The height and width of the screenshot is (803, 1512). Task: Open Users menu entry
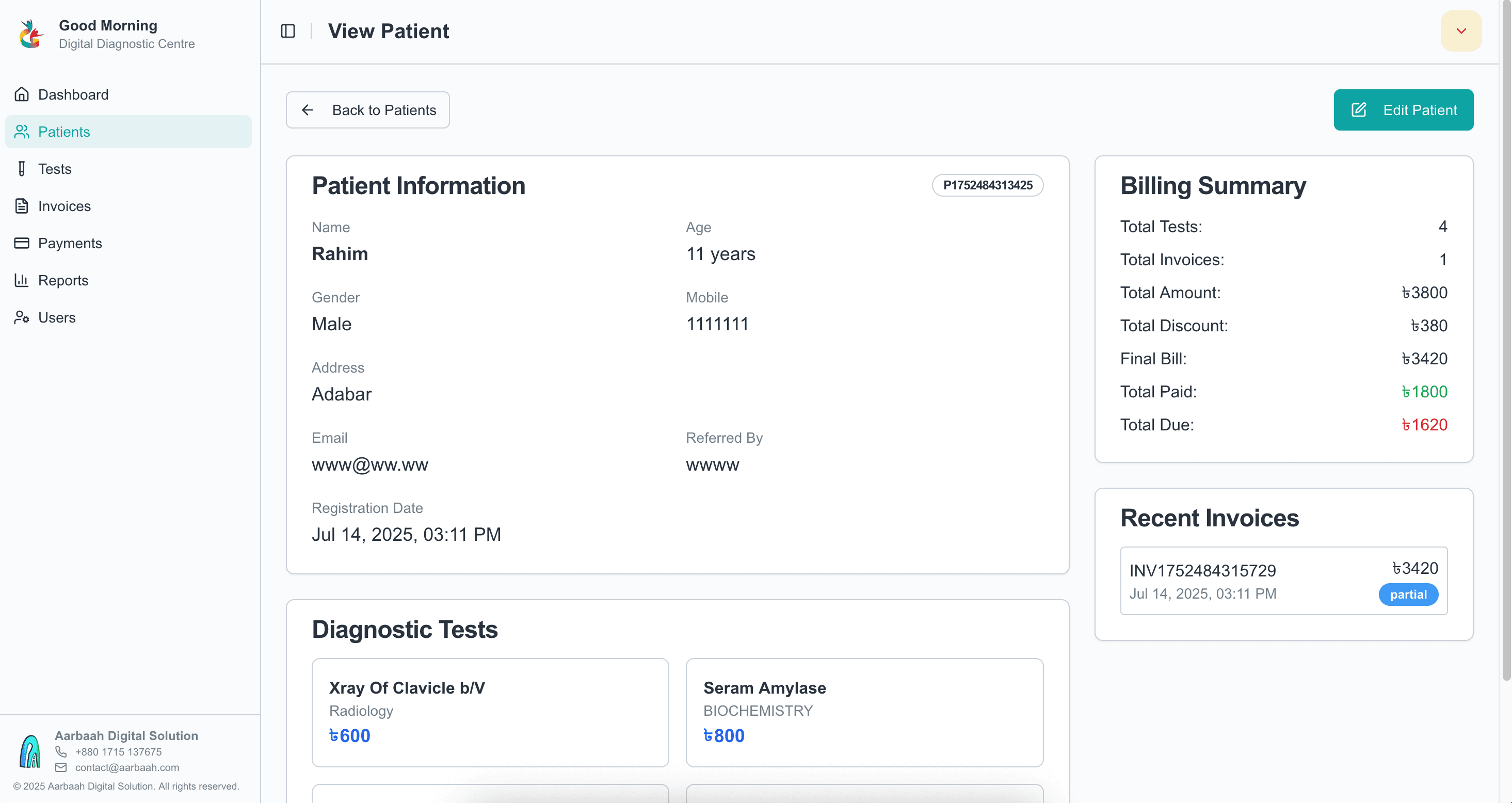[128, 317]
